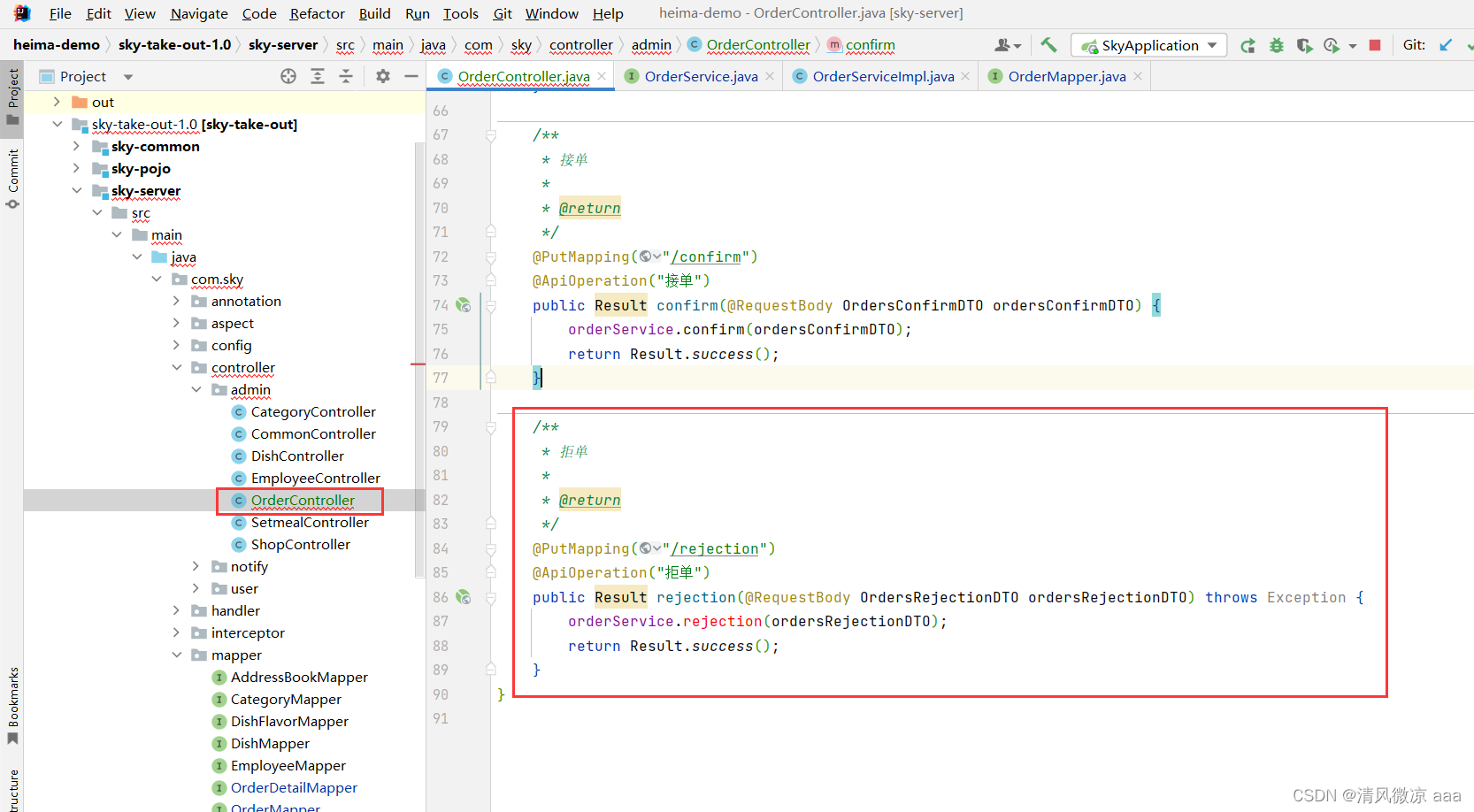Click the Rerun SkyApplication icon
Viewport: 1474px width, 812px height.
coord(1248,45)
